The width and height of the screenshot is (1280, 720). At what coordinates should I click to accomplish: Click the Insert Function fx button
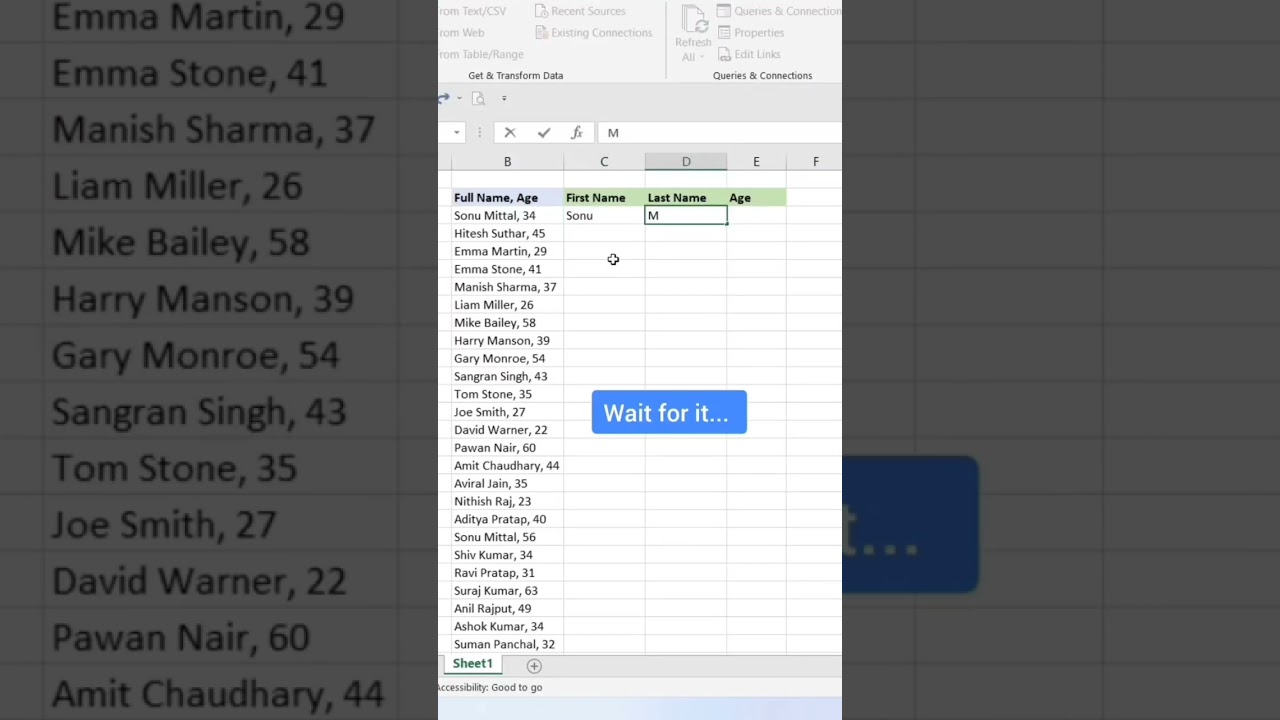click(577, 133)
